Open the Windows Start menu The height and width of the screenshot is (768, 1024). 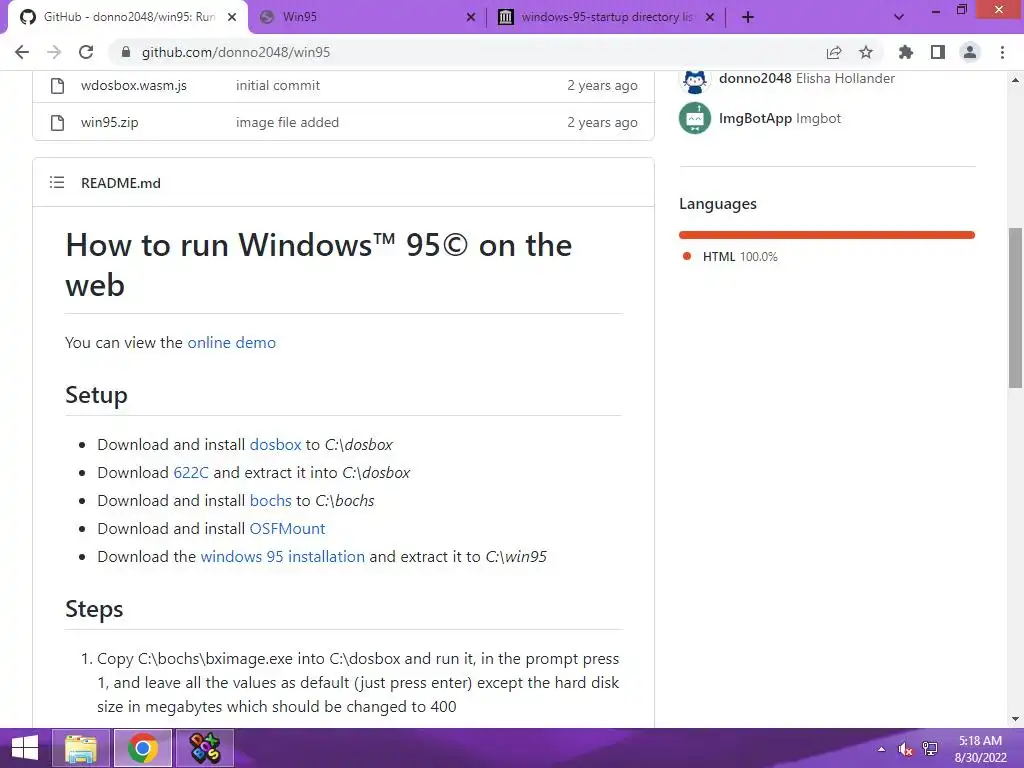pos(24,748)
